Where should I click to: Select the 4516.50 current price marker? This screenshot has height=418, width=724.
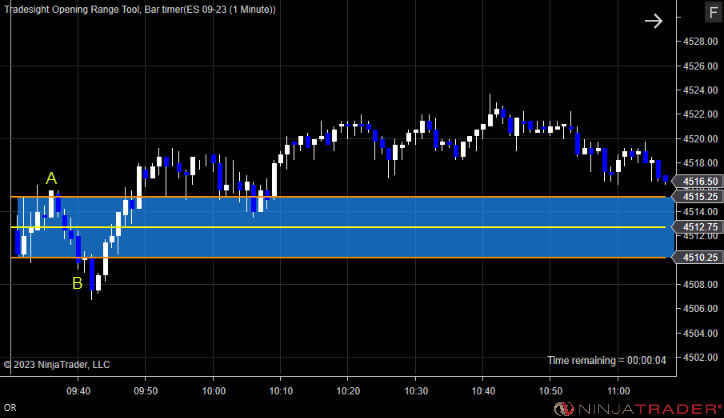pos(697,182)
